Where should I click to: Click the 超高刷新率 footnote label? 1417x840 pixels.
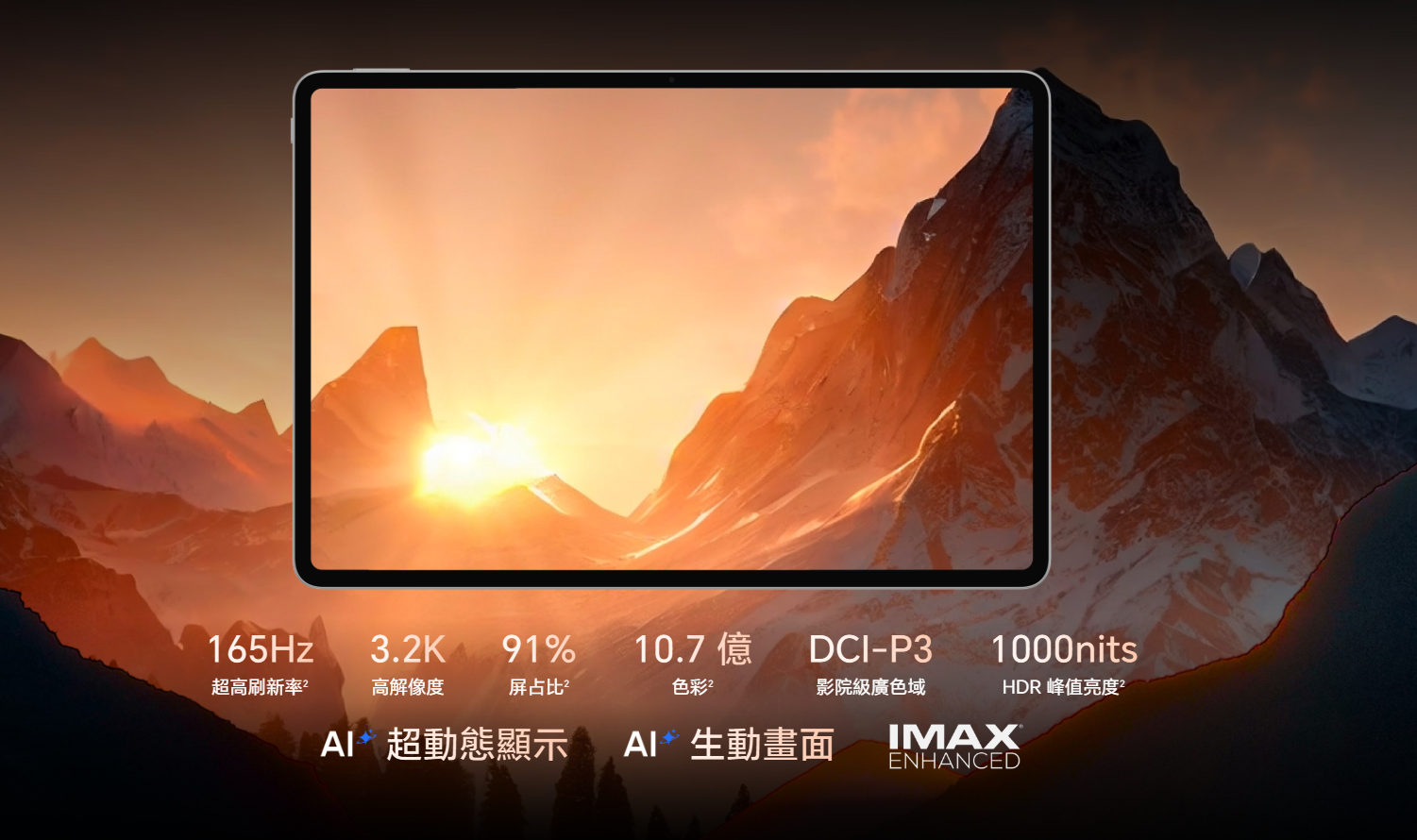click(260, 687)
